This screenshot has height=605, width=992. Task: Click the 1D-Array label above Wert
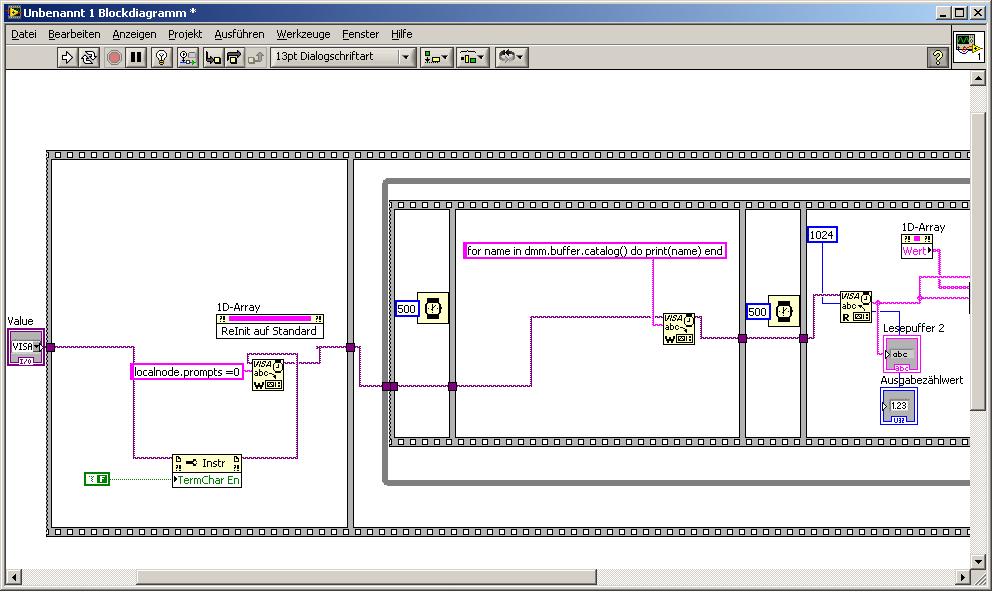(923, 227)
